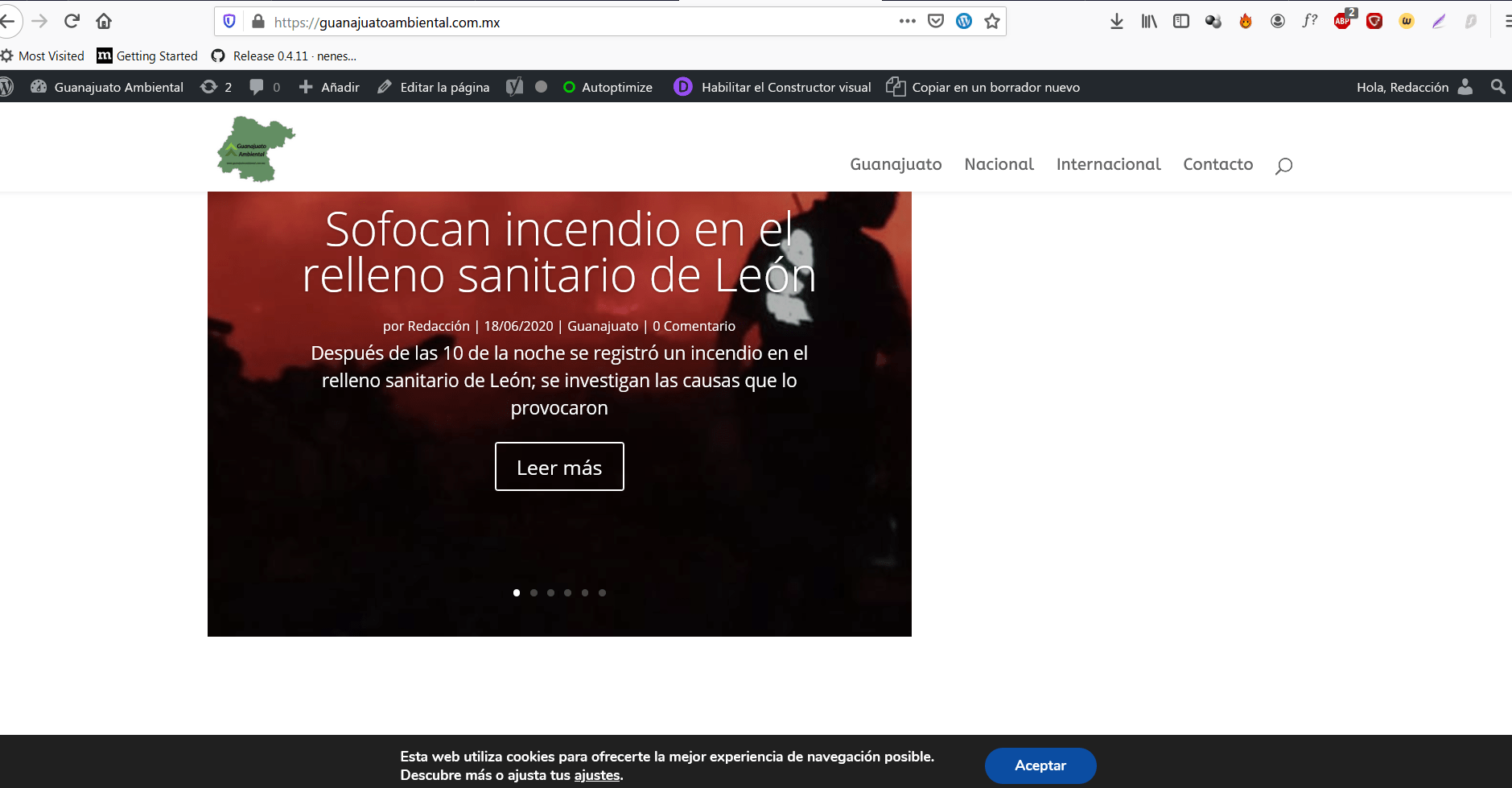
Task: Open article Sofocan incendio en el relleno
Action: pos(559,252)
